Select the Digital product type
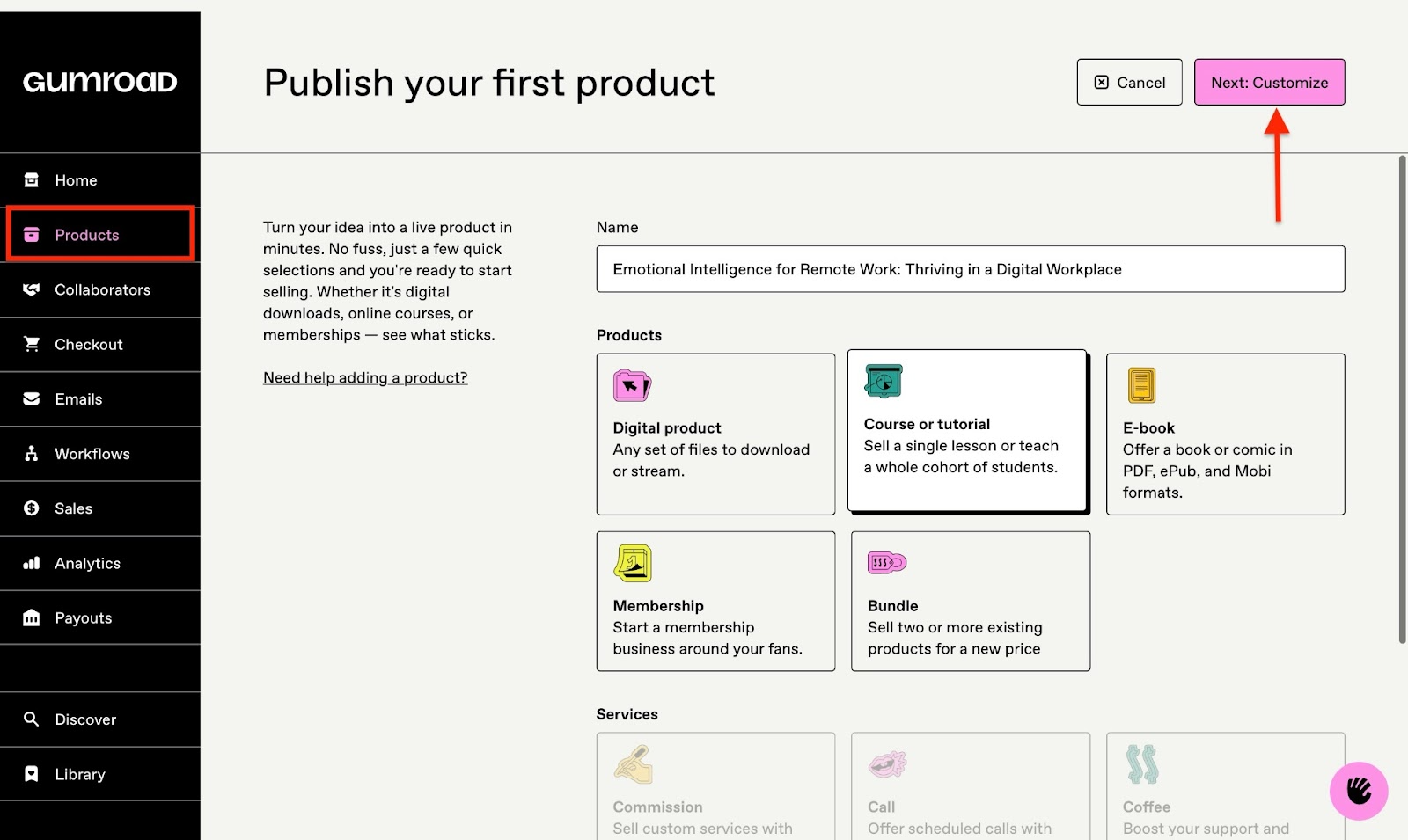This screenshot has height=840, width=1408. pos(715,435)
